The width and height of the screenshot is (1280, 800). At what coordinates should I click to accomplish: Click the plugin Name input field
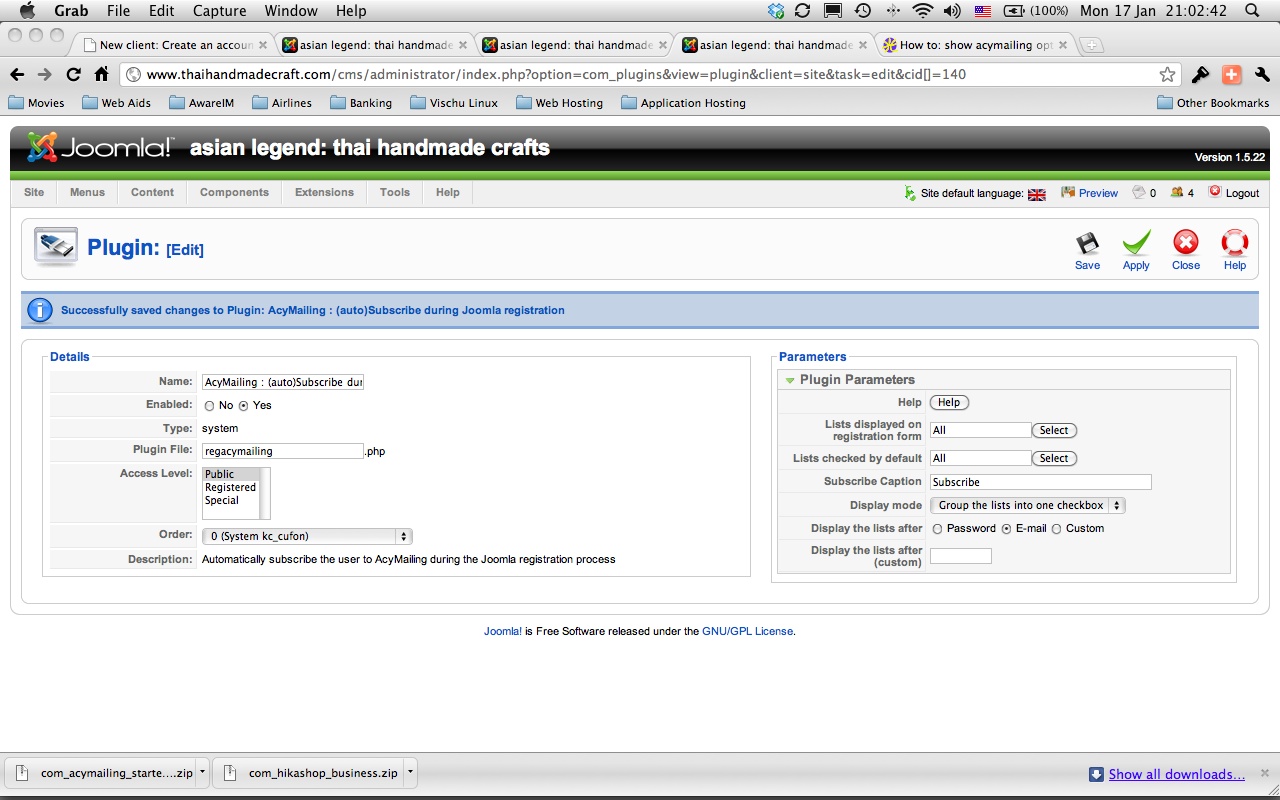[x=283, y=382]
